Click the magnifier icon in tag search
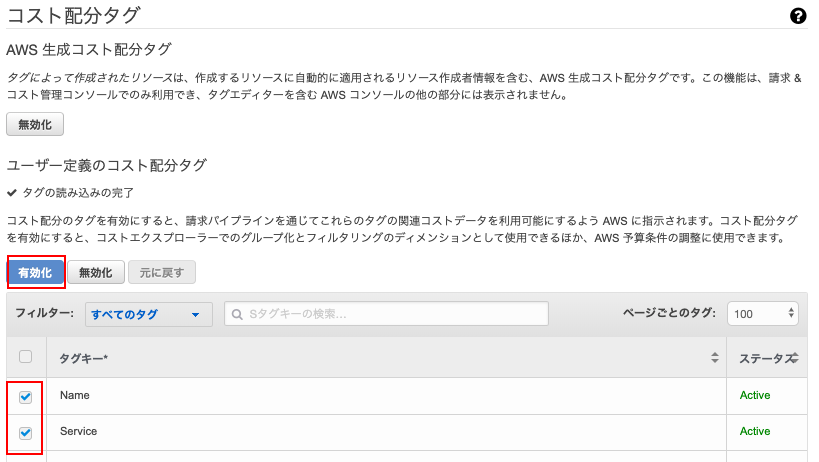The image size is (819, 462). point(237,314)
